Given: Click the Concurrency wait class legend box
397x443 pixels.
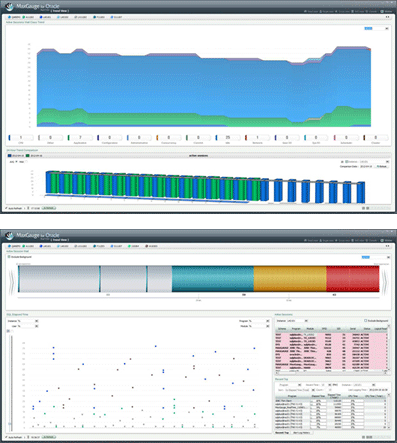Looking at the screenshot, I should coord(169,138).
